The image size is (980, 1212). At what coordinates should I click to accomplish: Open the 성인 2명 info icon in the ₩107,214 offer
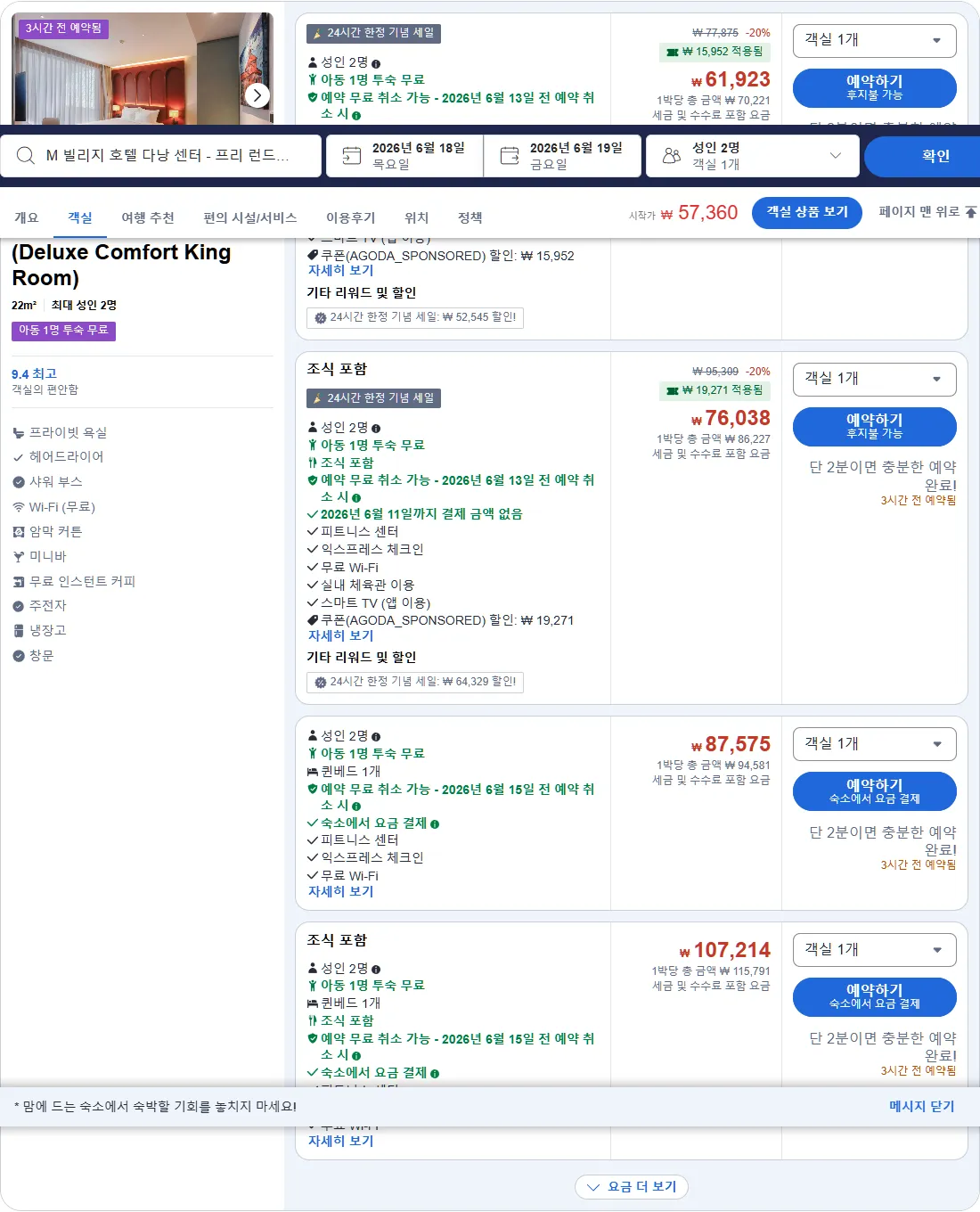coord(376,970)
